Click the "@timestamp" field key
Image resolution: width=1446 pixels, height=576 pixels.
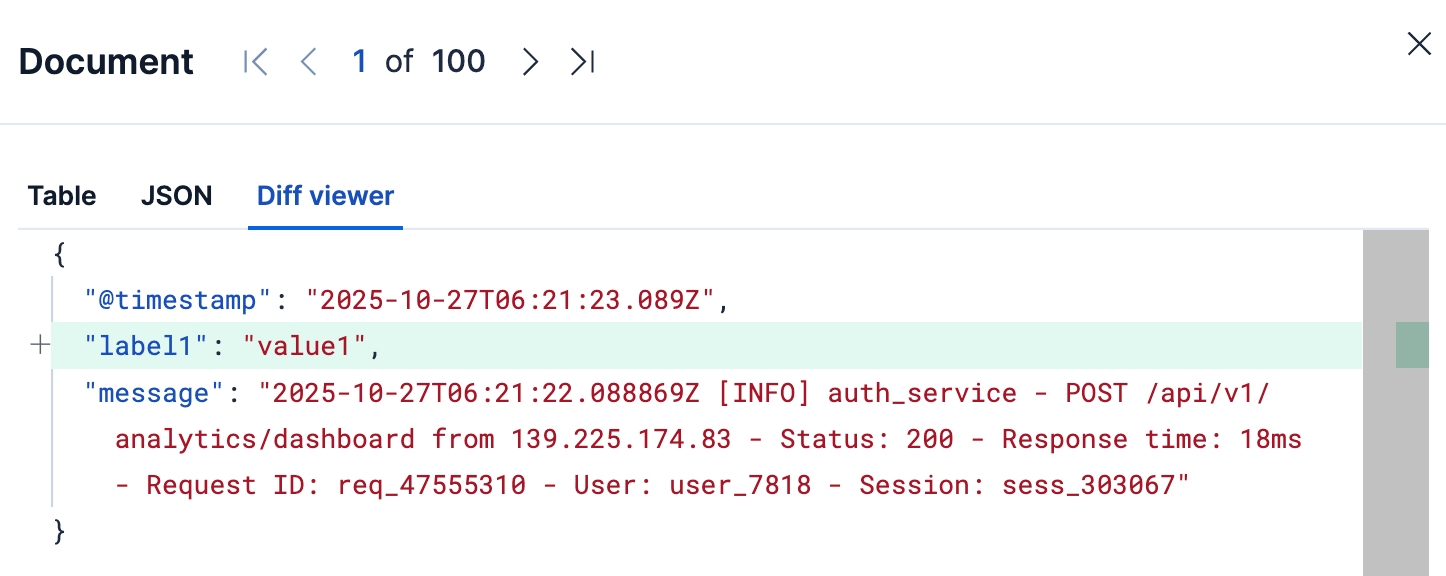pyautogui.click(x=177, y=300)
